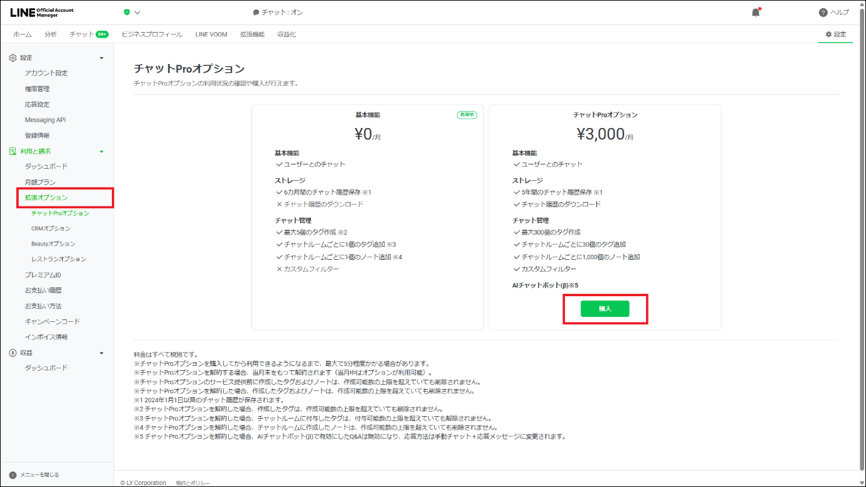Click the ¥0/月 basic plan price
The image size is (866, 487).
click(367, 134)
